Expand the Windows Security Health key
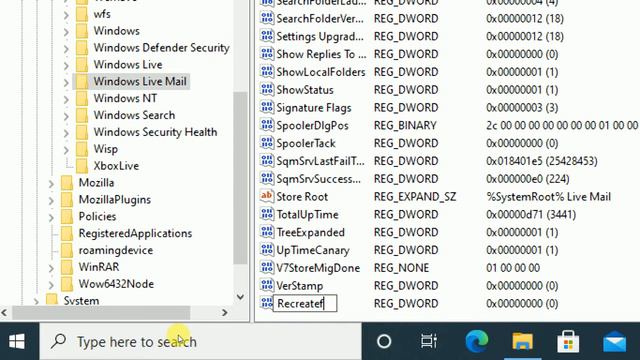The width and height of the screenshot is (640, 360). (66, 133)
